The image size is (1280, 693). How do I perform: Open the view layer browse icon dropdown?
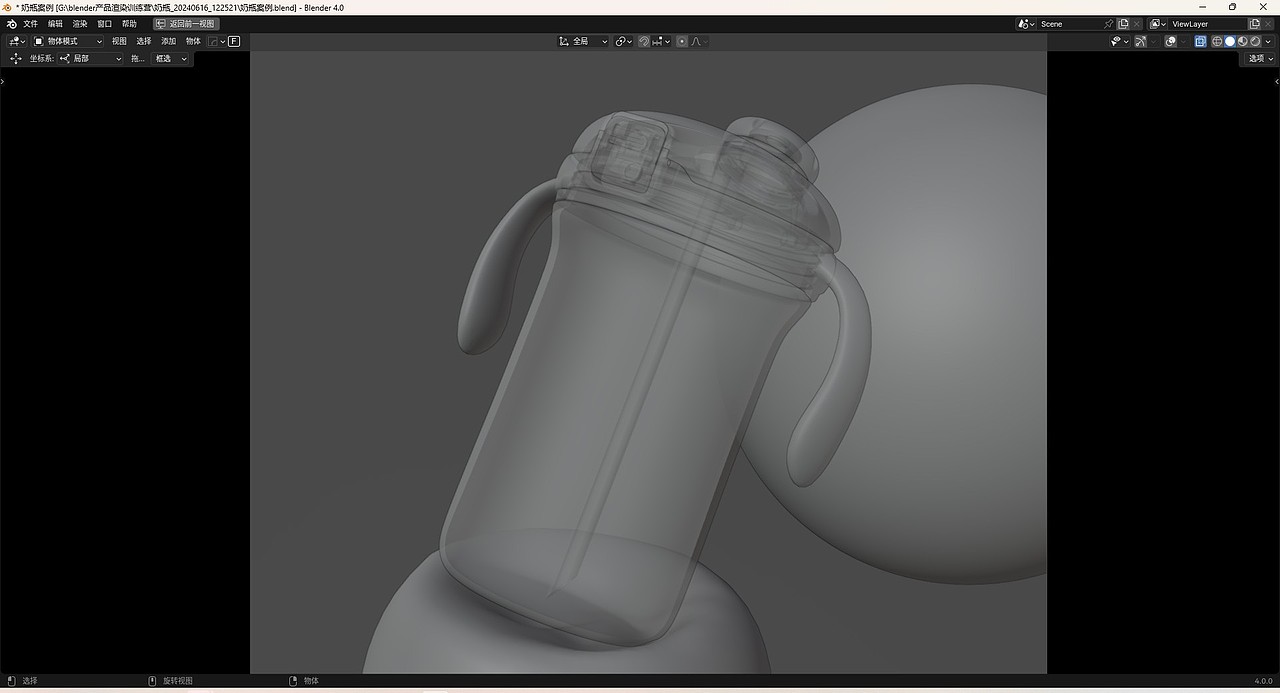click(1158, 24)
